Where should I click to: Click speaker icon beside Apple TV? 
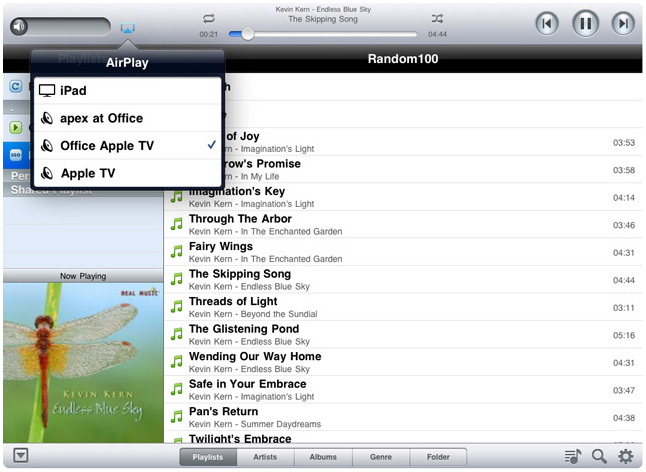click(47, 173)
